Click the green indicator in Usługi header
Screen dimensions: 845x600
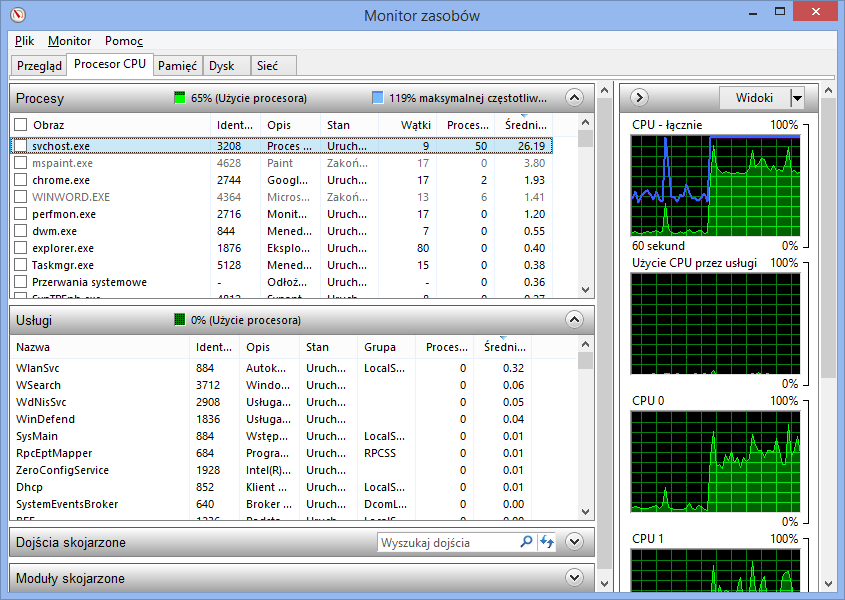coord(179,320)
